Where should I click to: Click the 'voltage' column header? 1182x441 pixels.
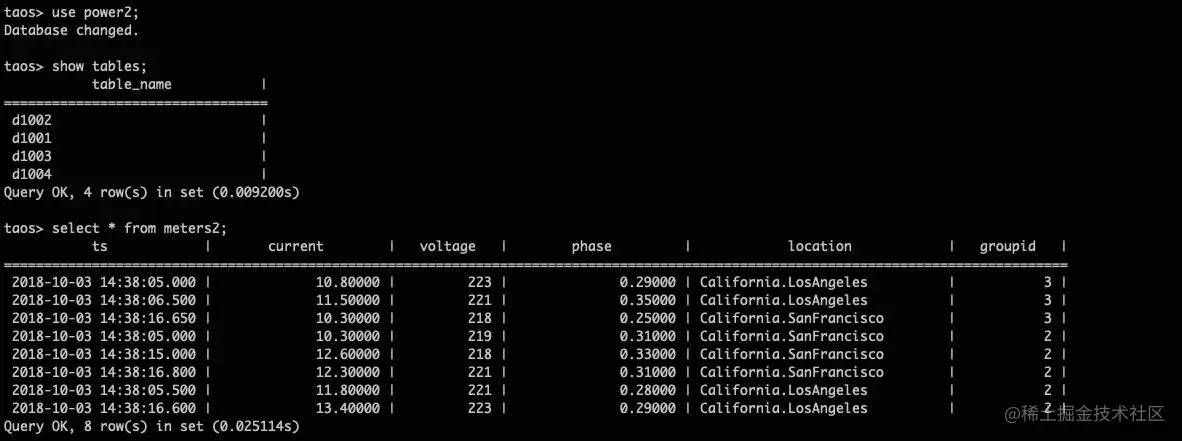point(448,246)
